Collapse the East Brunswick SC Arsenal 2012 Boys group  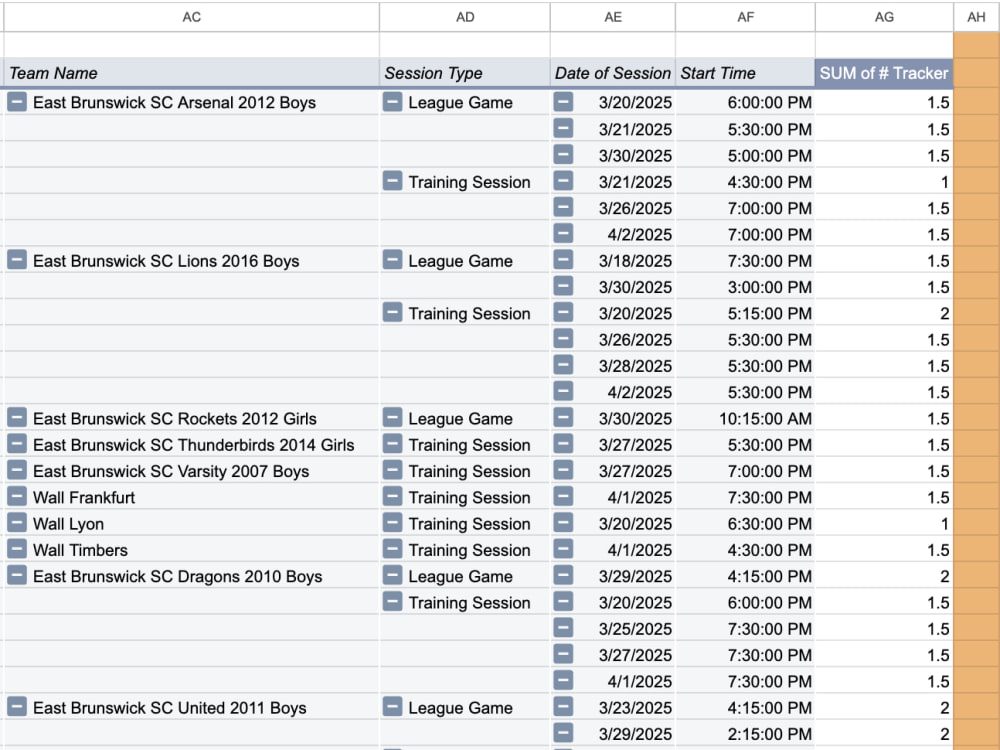click(x=17, y=101)
